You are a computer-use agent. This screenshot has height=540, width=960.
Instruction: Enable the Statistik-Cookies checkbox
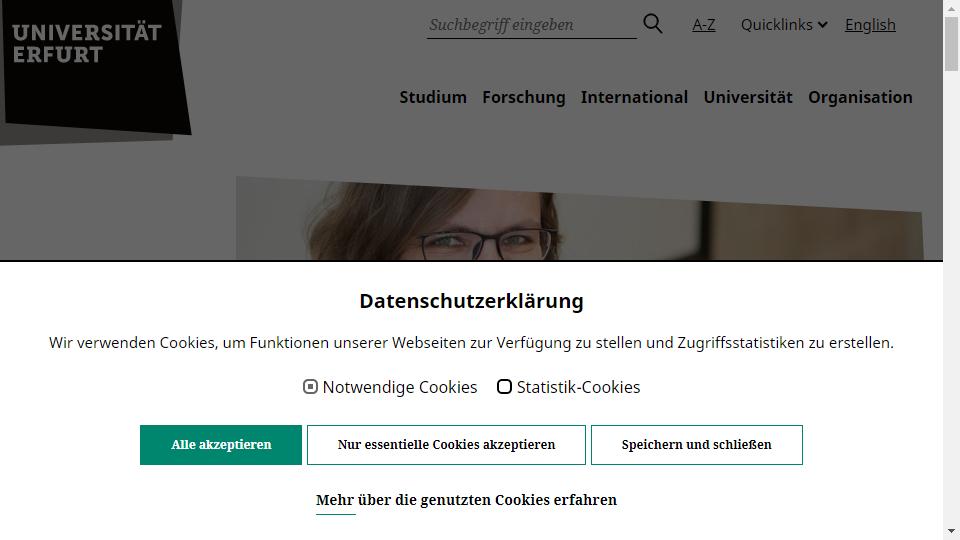pyautogui.click(x=504, y=387)
